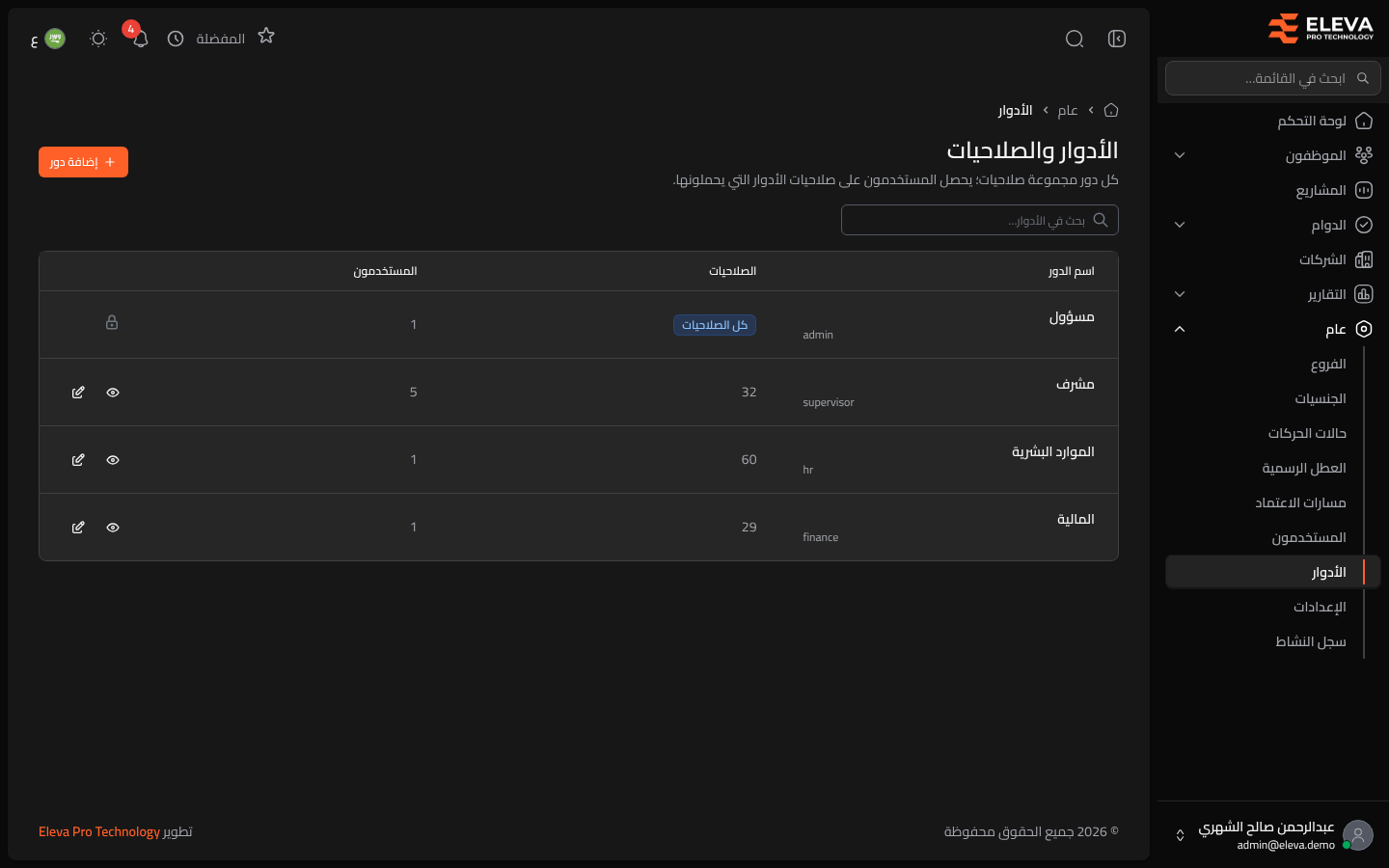The height and width of the screenshot is (868, 1389).
Task: Go to home via breadcrumb house icon
Action: [x=1111, y=110]
